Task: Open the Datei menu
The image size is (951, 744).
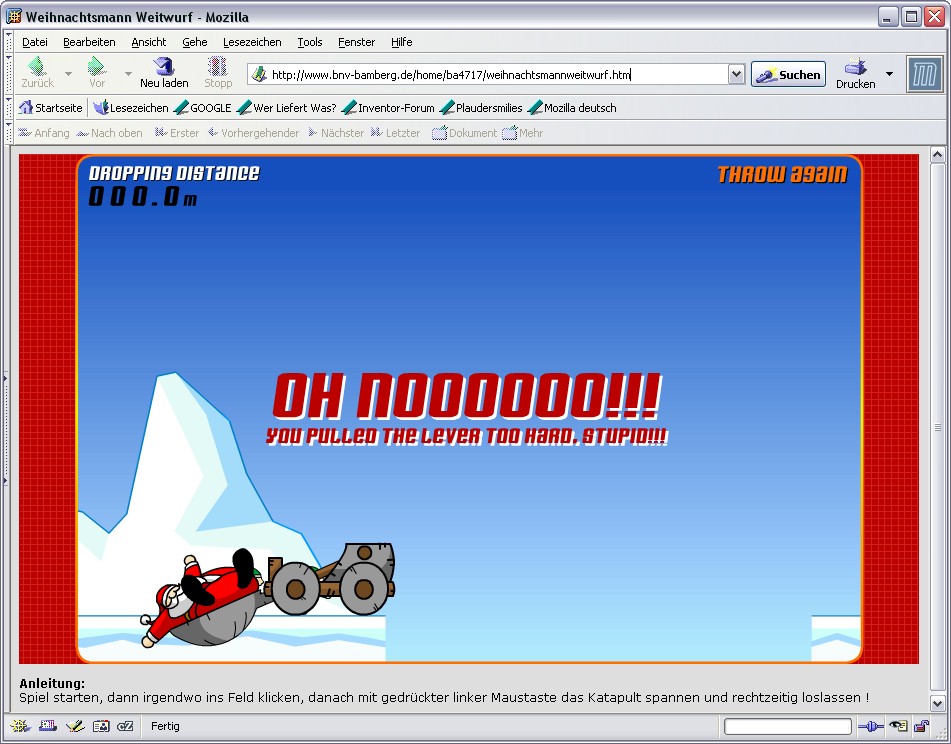Action: click(x=35, y=42)
